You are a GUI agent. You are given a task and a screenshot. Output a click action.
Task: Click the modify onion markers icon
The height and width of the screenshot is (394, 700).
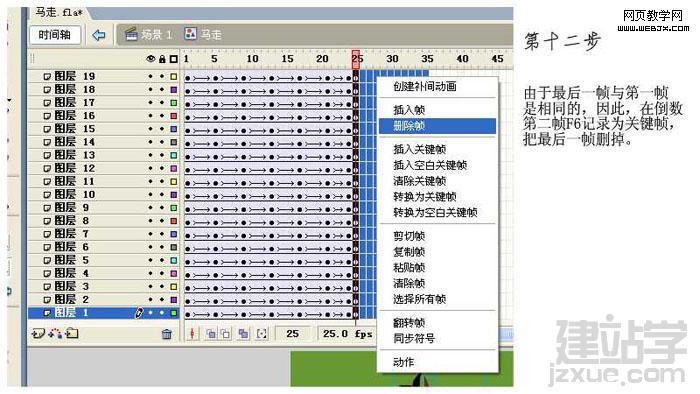tap(262, 334)
